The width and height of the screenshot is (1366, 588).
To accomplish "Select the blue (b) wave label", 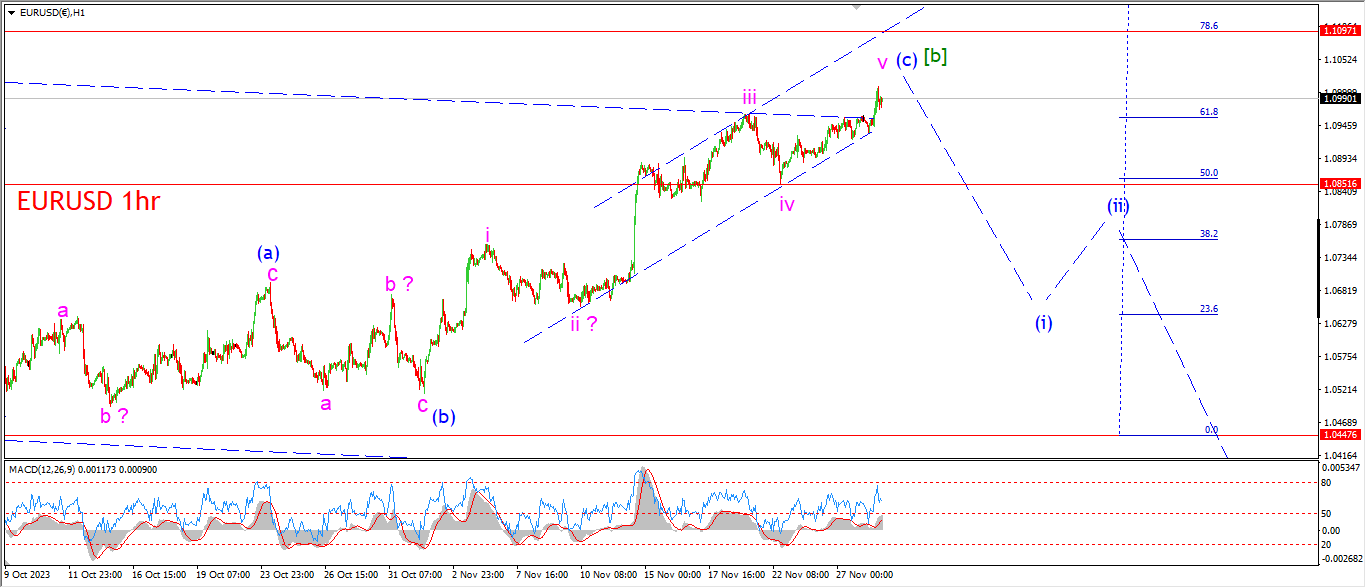I will (x=444, y=417).
